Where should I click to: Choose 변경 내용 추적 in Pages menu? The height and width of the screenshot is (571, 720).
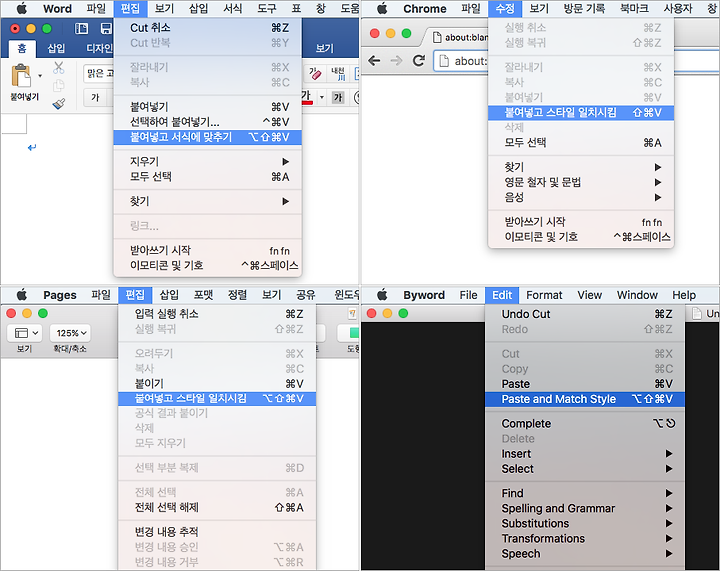217,532
